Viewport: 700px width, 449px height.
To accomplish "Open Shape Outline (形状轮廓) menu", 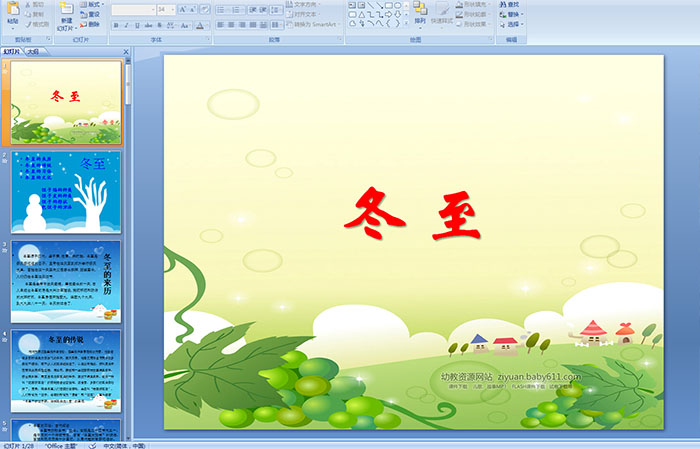I will pyautogui.click(x=473, y=14).
